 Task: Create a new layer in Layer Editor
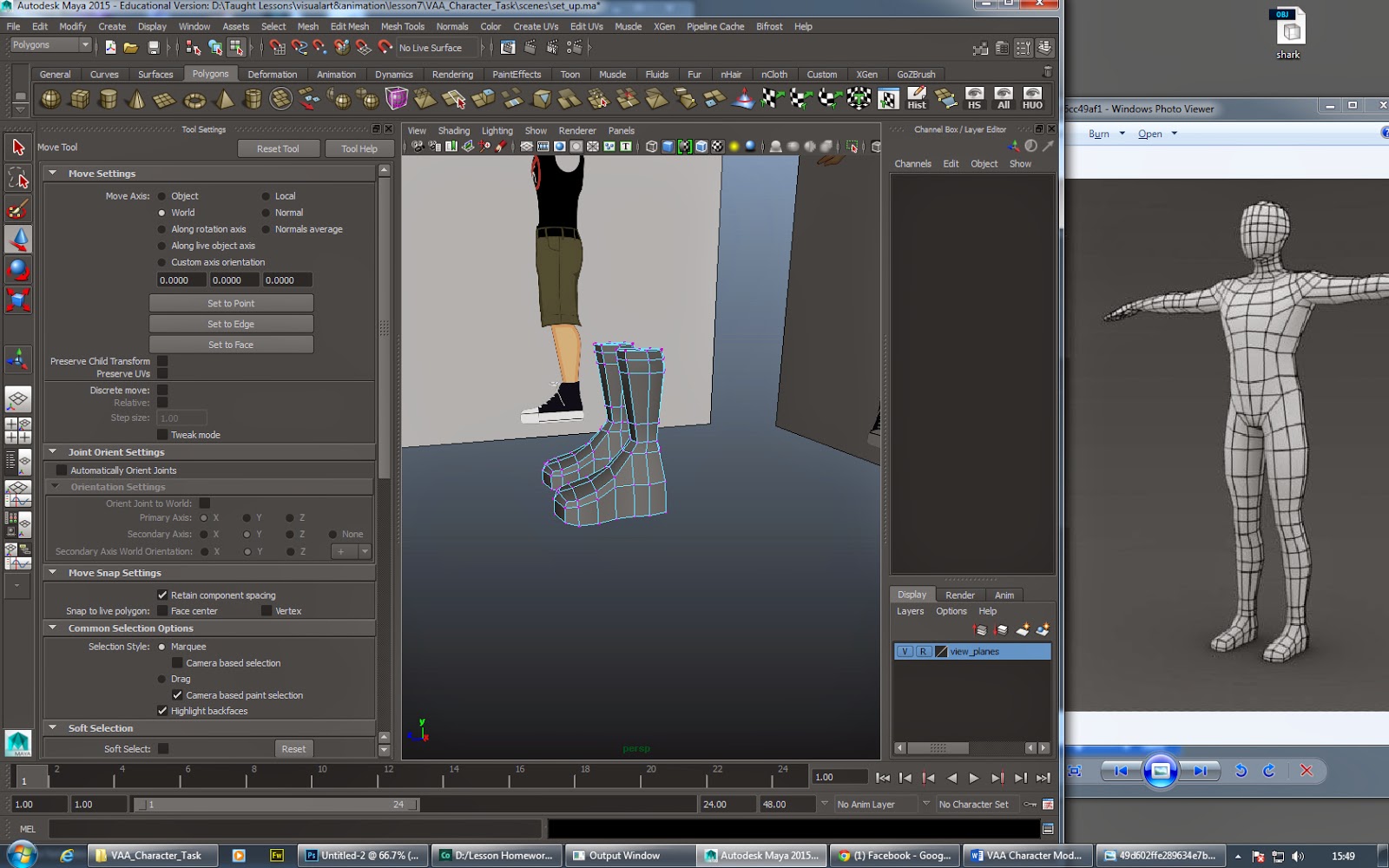click(1023, 630)
